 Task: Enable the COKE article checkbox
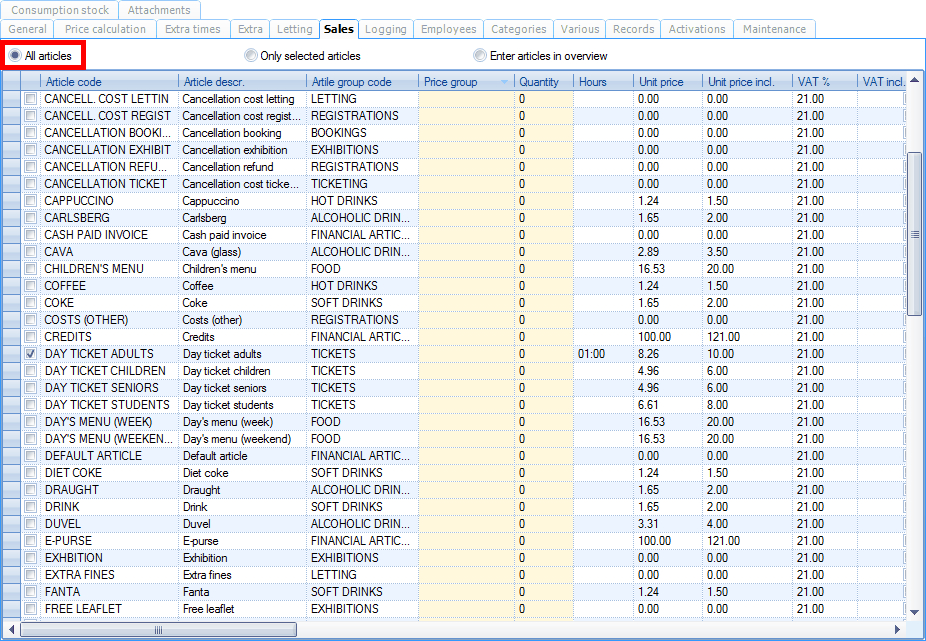[x=31, y=303]
